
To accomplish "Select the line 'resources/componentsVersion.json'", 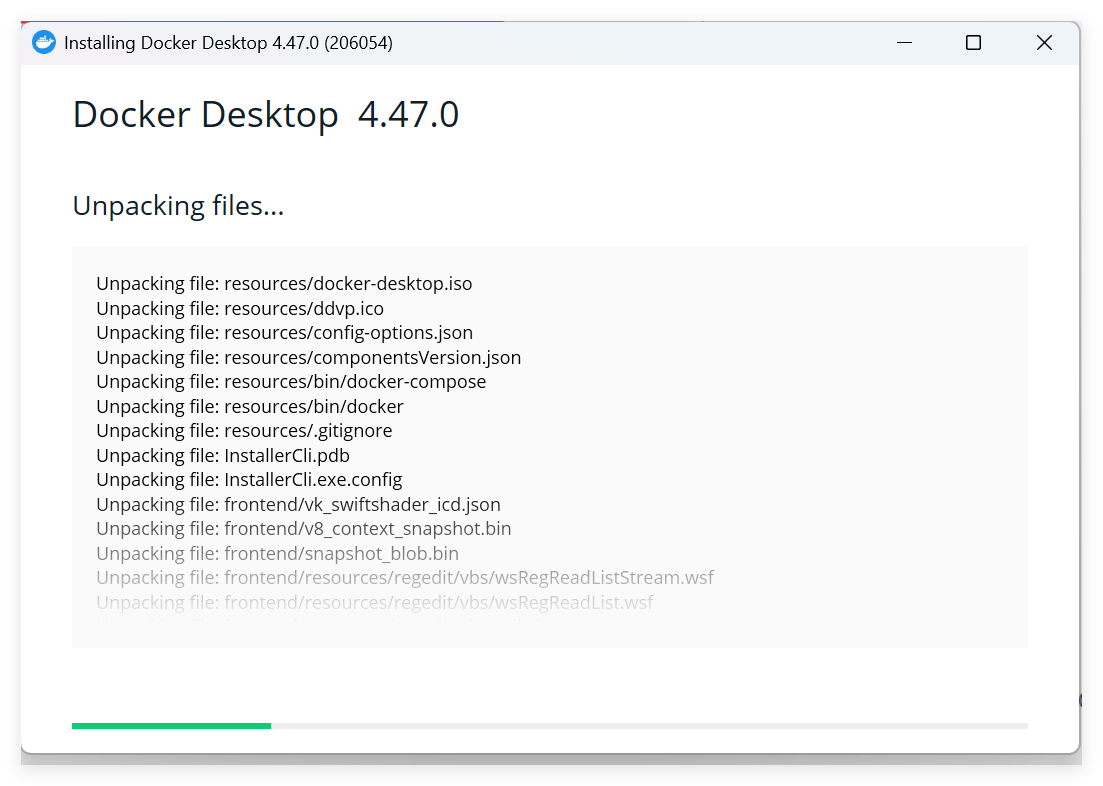I will click(x=309, y=357).
